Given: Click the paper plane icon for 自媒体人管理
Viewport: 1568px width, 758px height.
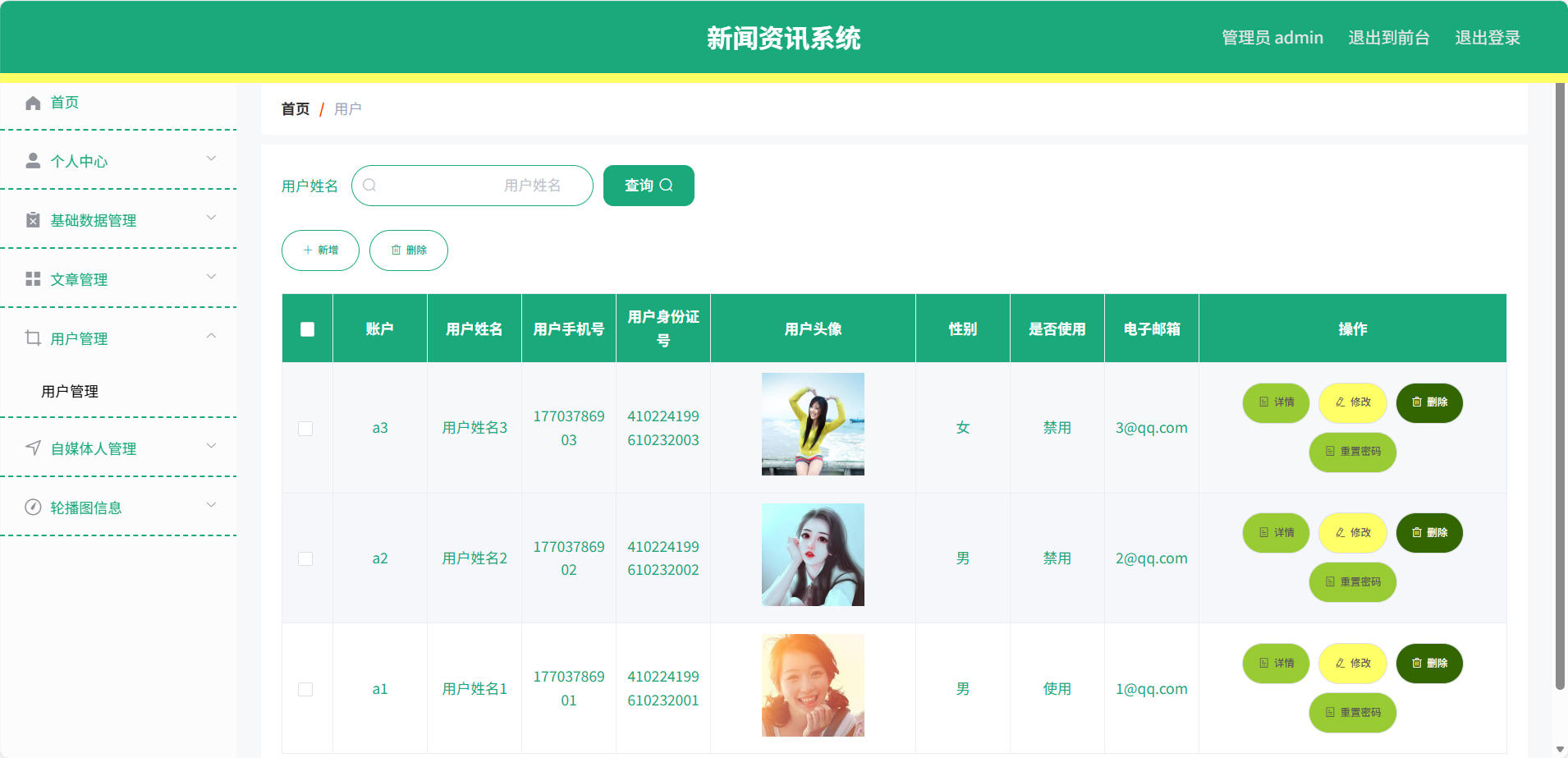Looking at the screenshot, I should (x=33, y=448).
